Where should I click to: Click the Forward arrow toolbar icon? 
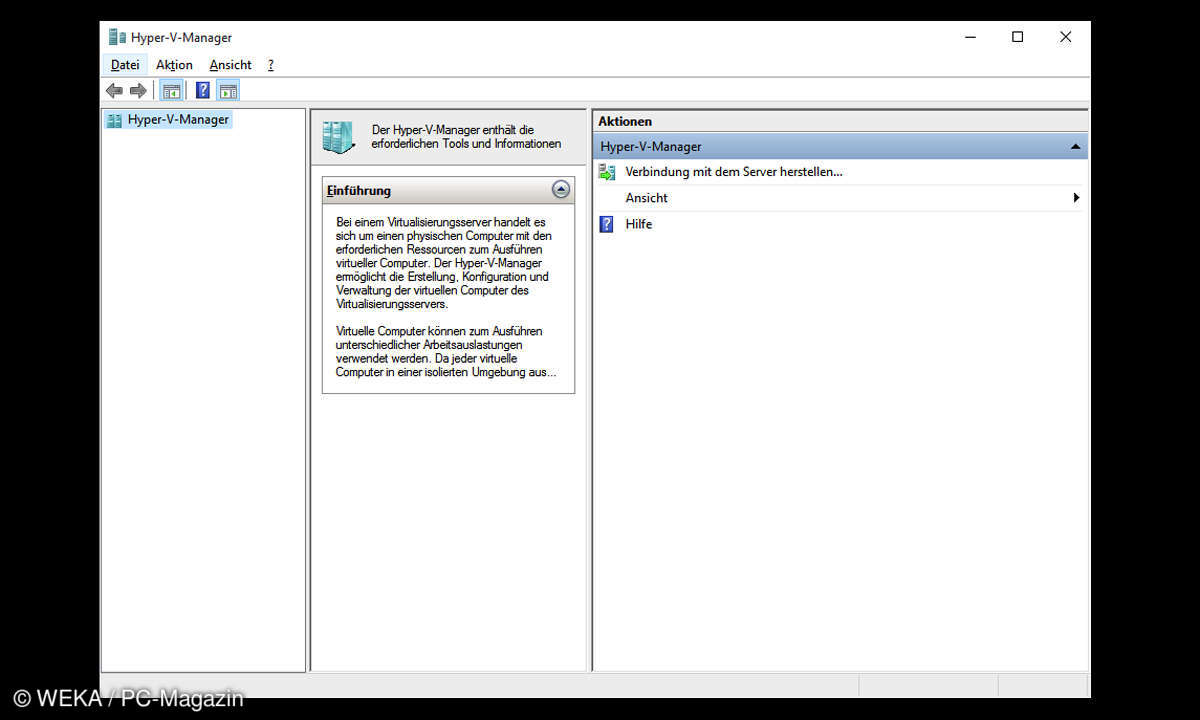click(138, 91)
